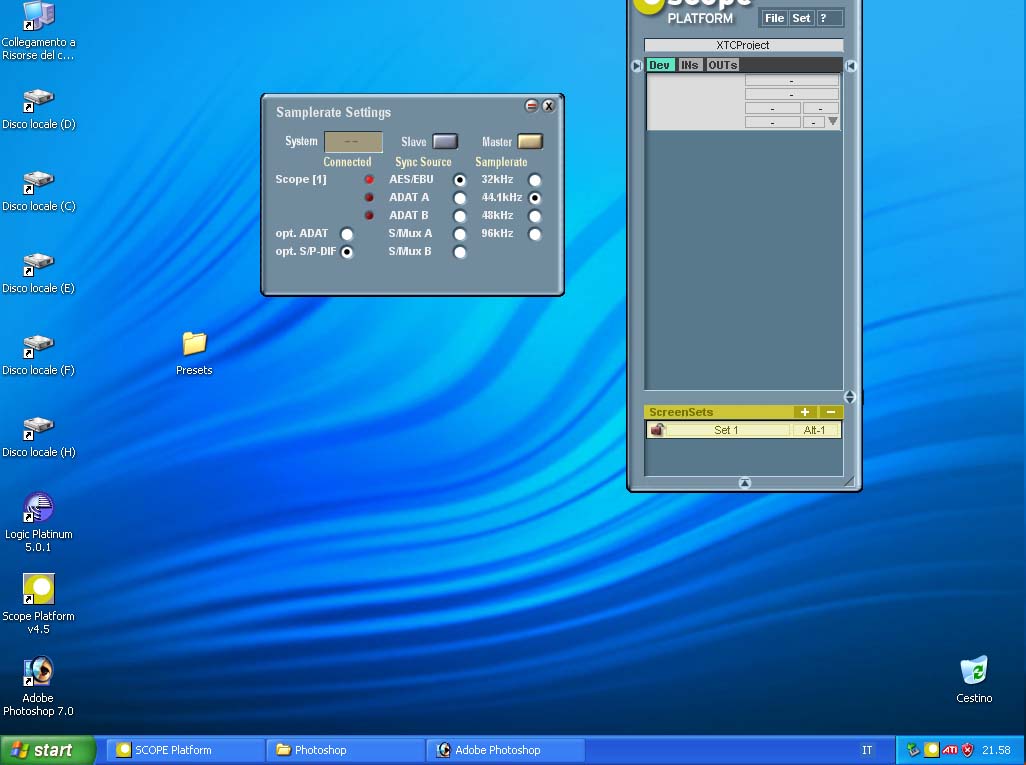Click the 21.58 system clock
This screenshot has width=1026, height=765.
click(x=996, y=750)
